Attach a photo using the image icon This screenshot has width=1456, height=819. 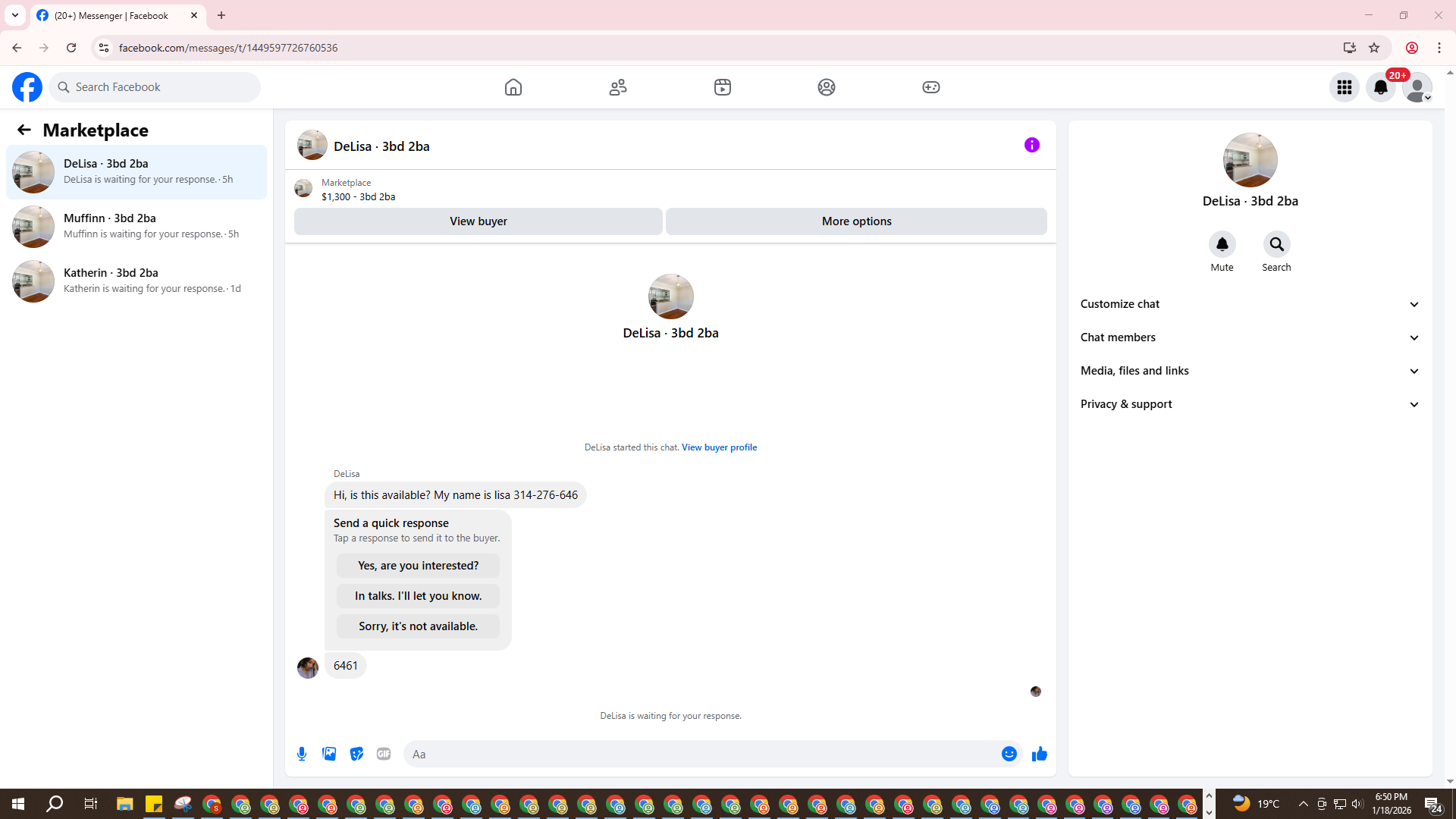(329, 754)
